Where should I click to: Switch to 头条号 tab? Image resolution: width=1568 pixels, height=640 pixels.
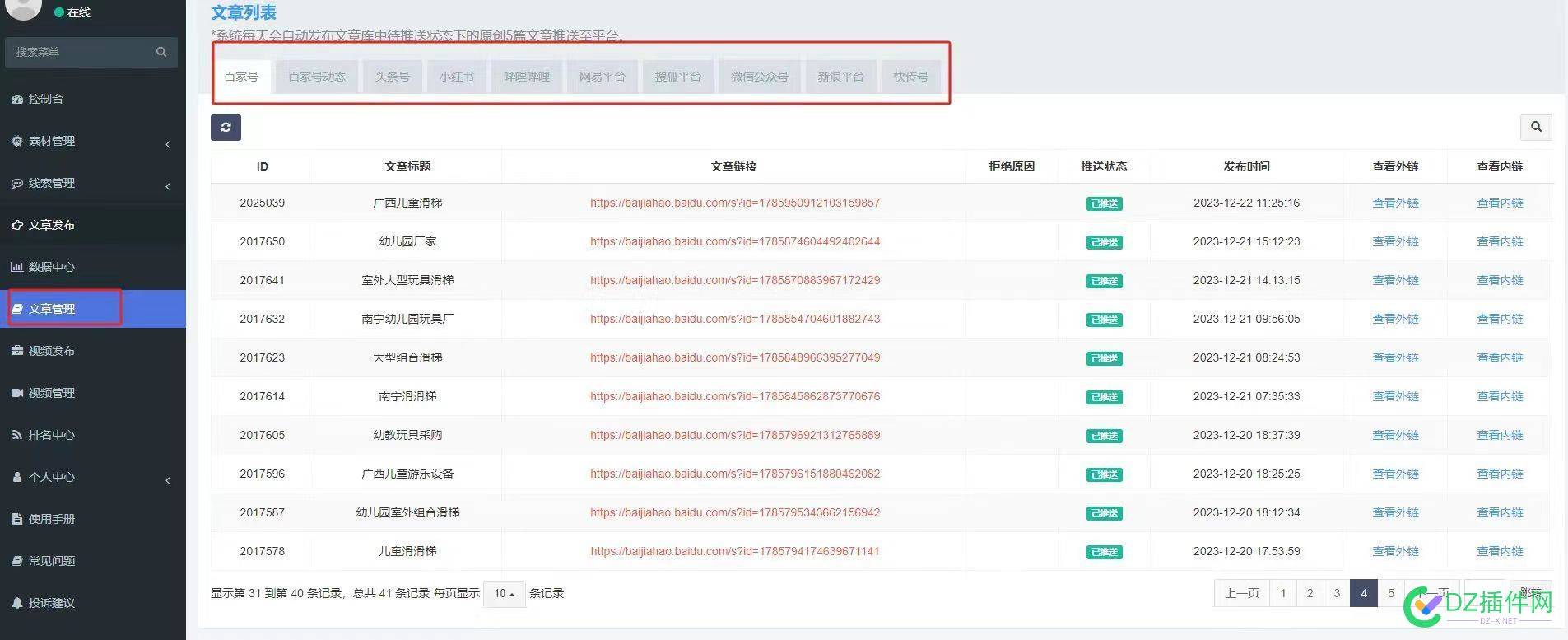pos(392,77)
